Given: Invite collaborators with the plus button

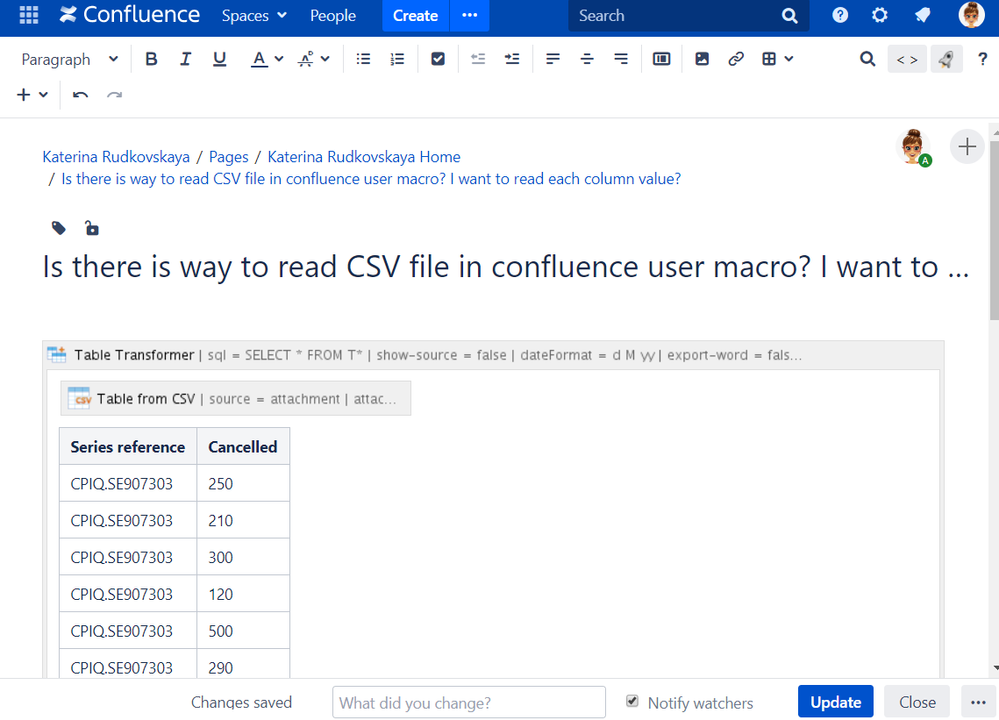Looking at the screenshot, I should click(967, 147).
